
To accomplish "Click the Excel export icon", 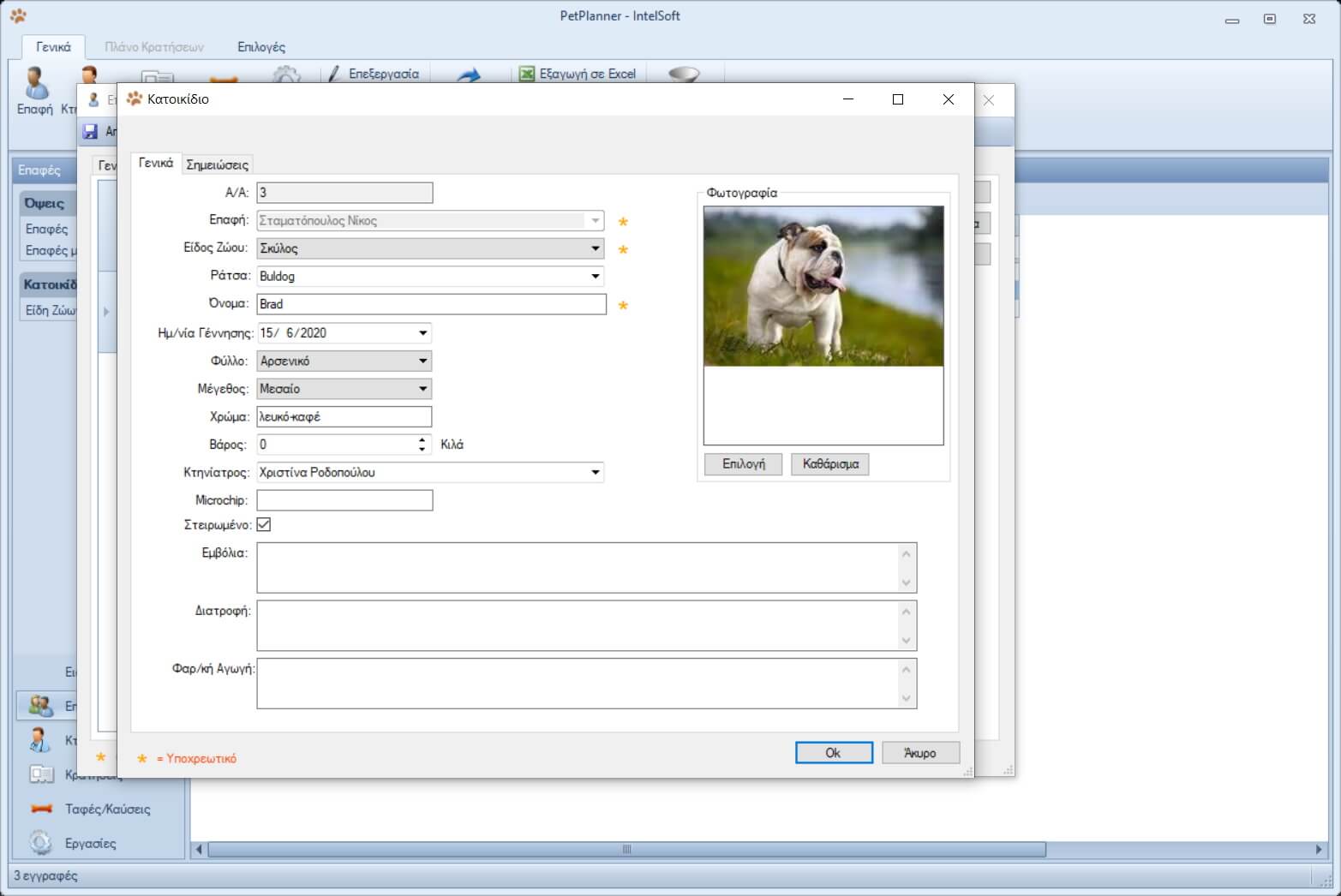I will point(526,75).
